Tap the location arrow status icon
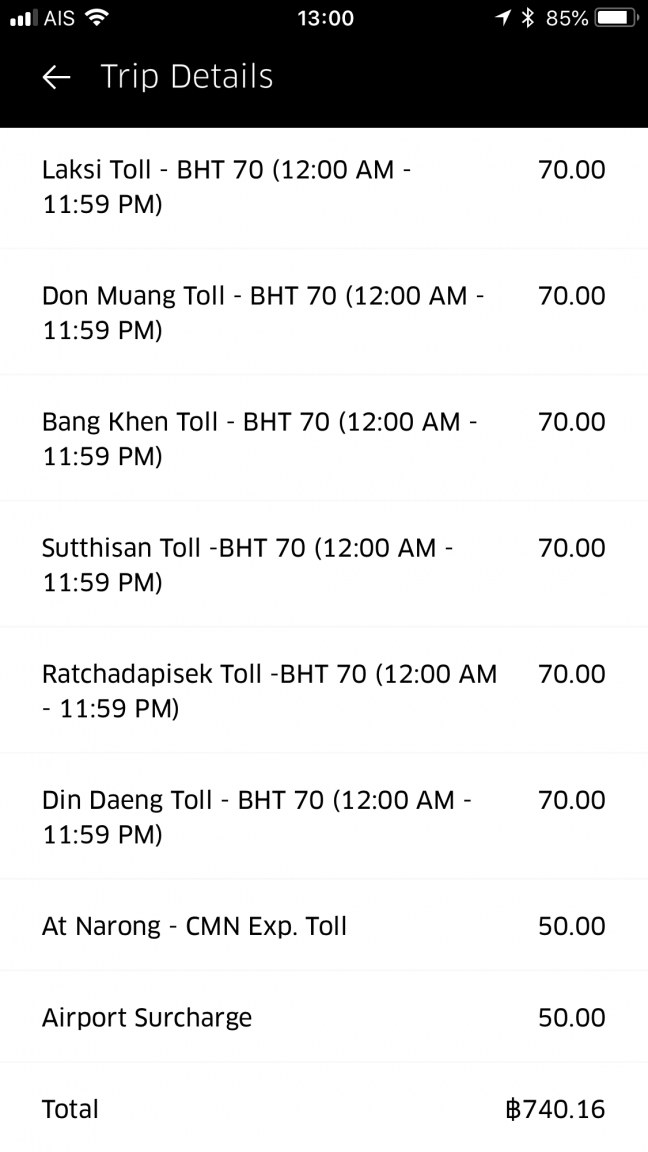Screen dimensions: 648x1152 (503, 18)
